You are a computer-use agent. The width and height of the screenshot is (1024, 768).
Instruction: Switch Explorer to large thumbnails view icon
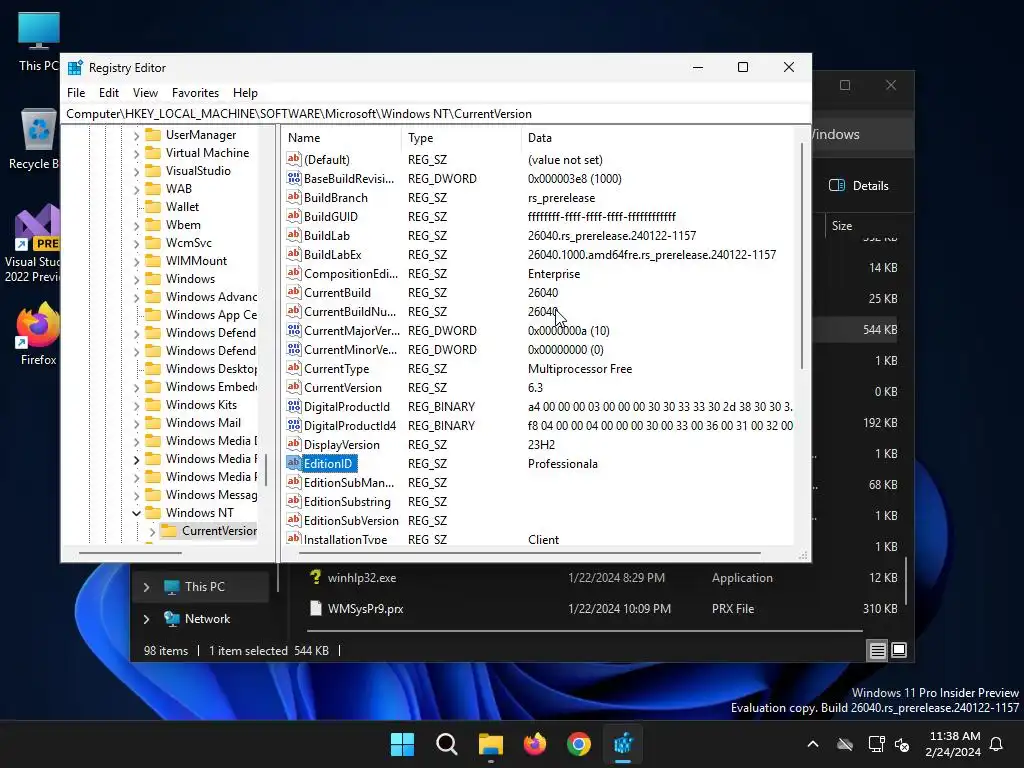(x=899, y=650)
